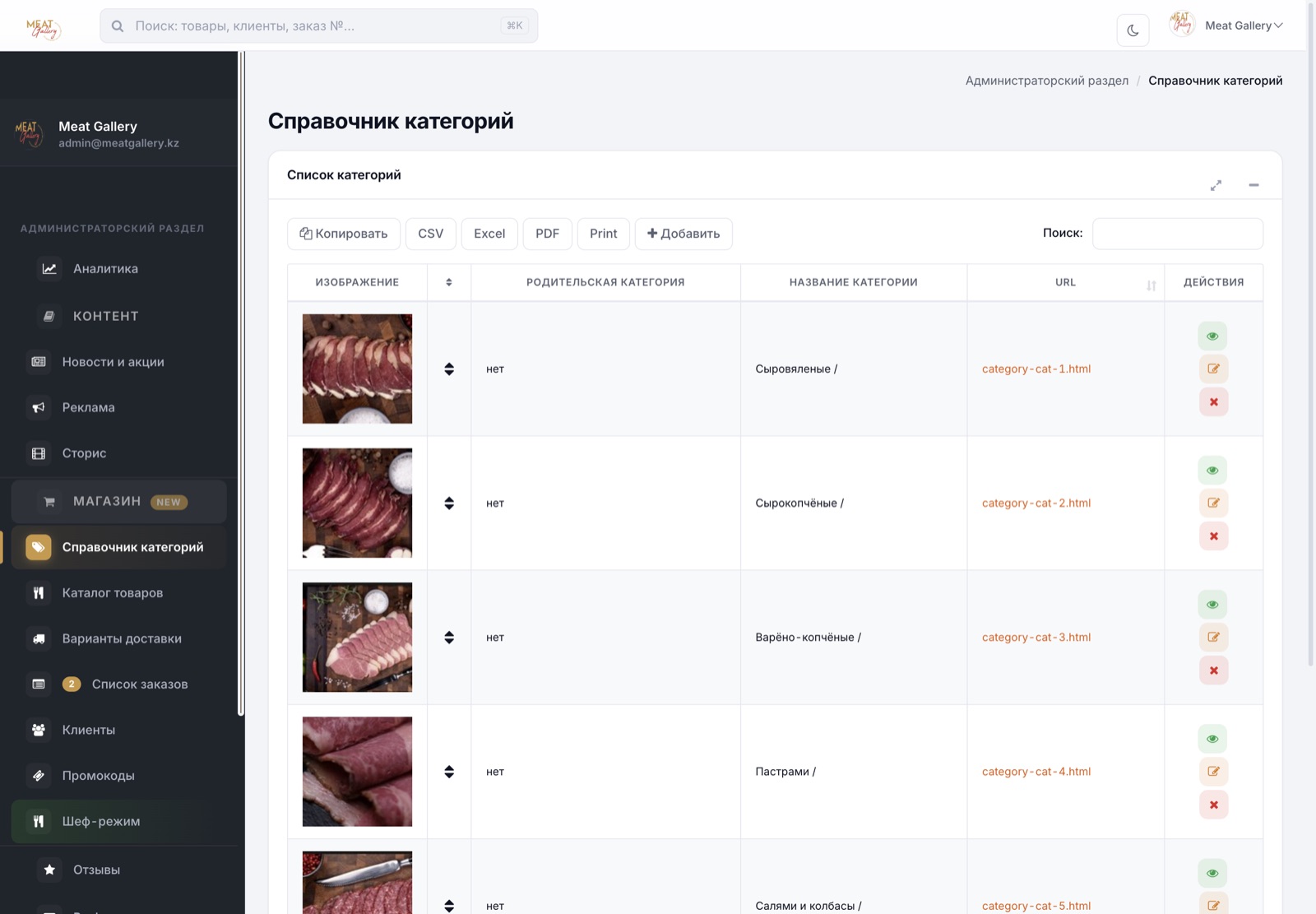Open the Meat Gallery account dropdown

(1226, 26)
